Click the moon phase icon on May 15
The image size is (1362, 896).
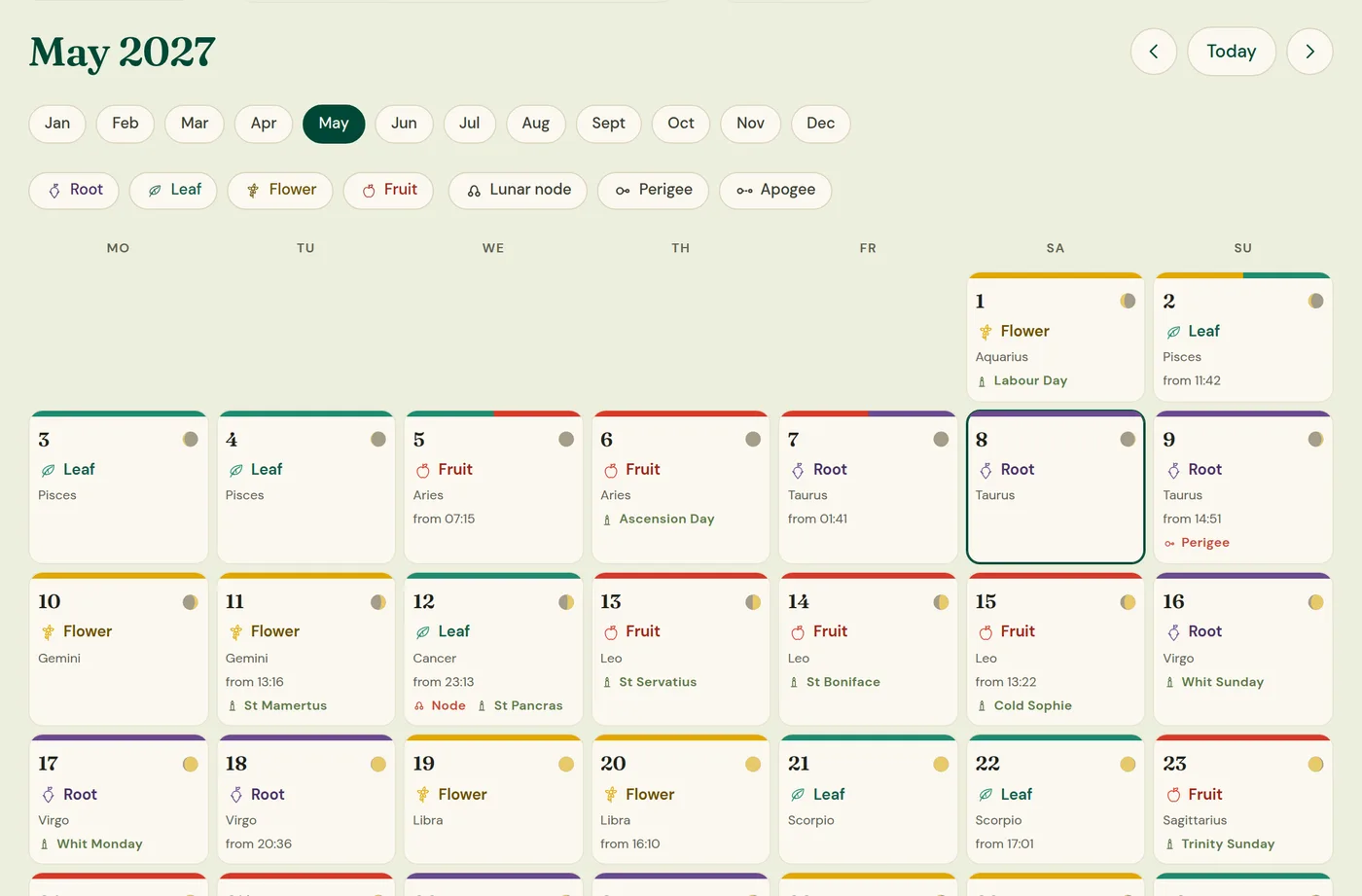1128,602
